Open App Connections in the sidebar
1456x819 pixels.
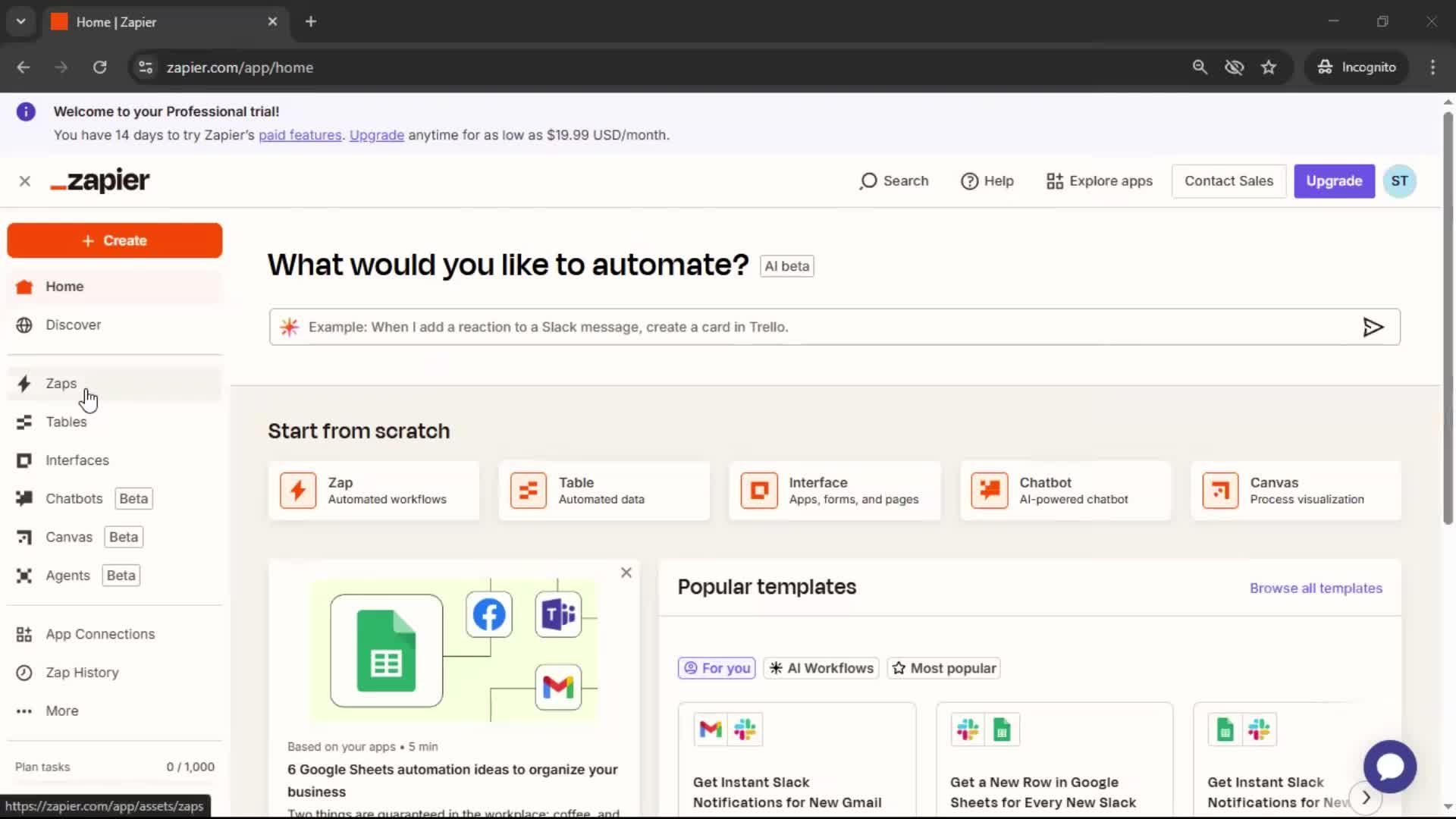point(114,634)
